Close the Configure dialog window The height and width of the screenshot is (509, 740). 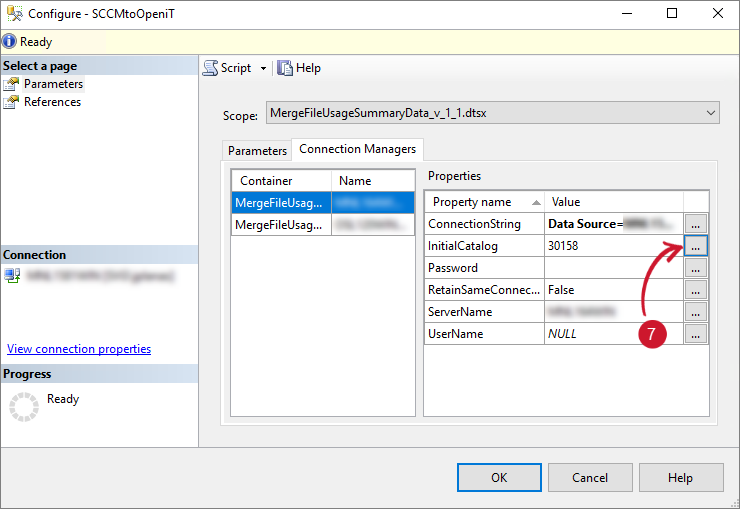pos(718,13)
